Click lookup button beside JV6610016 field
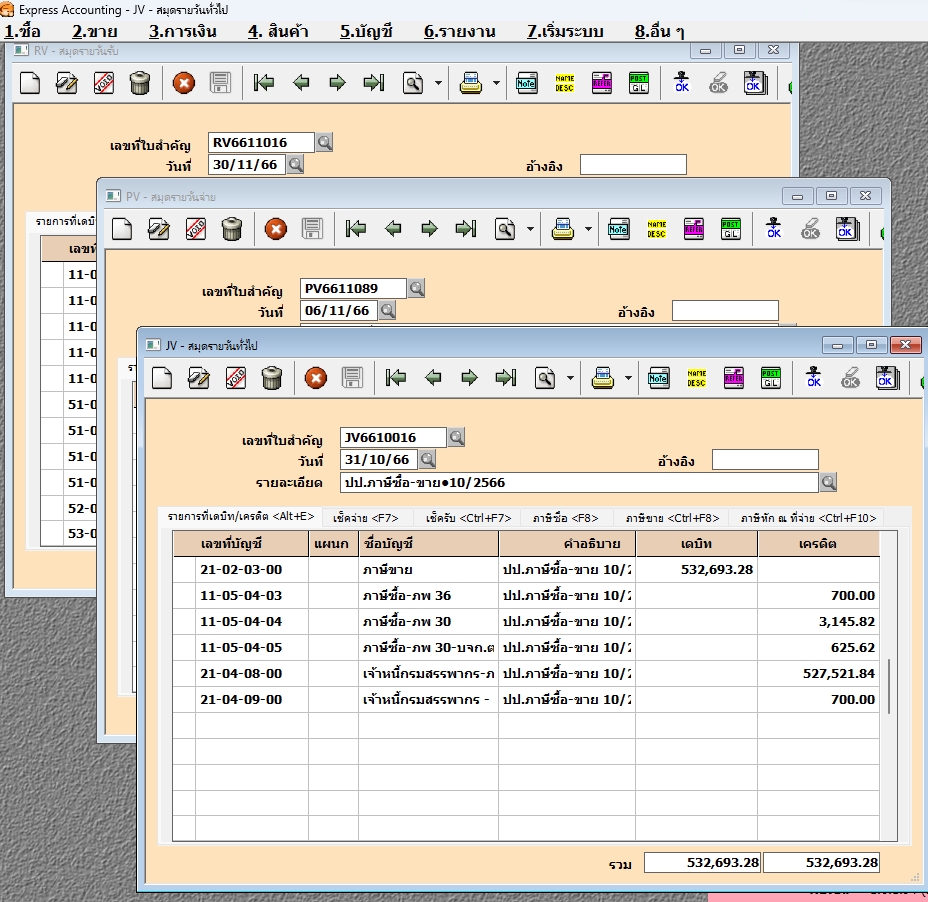This screenshot has width=928, height=902. (456, 437)
